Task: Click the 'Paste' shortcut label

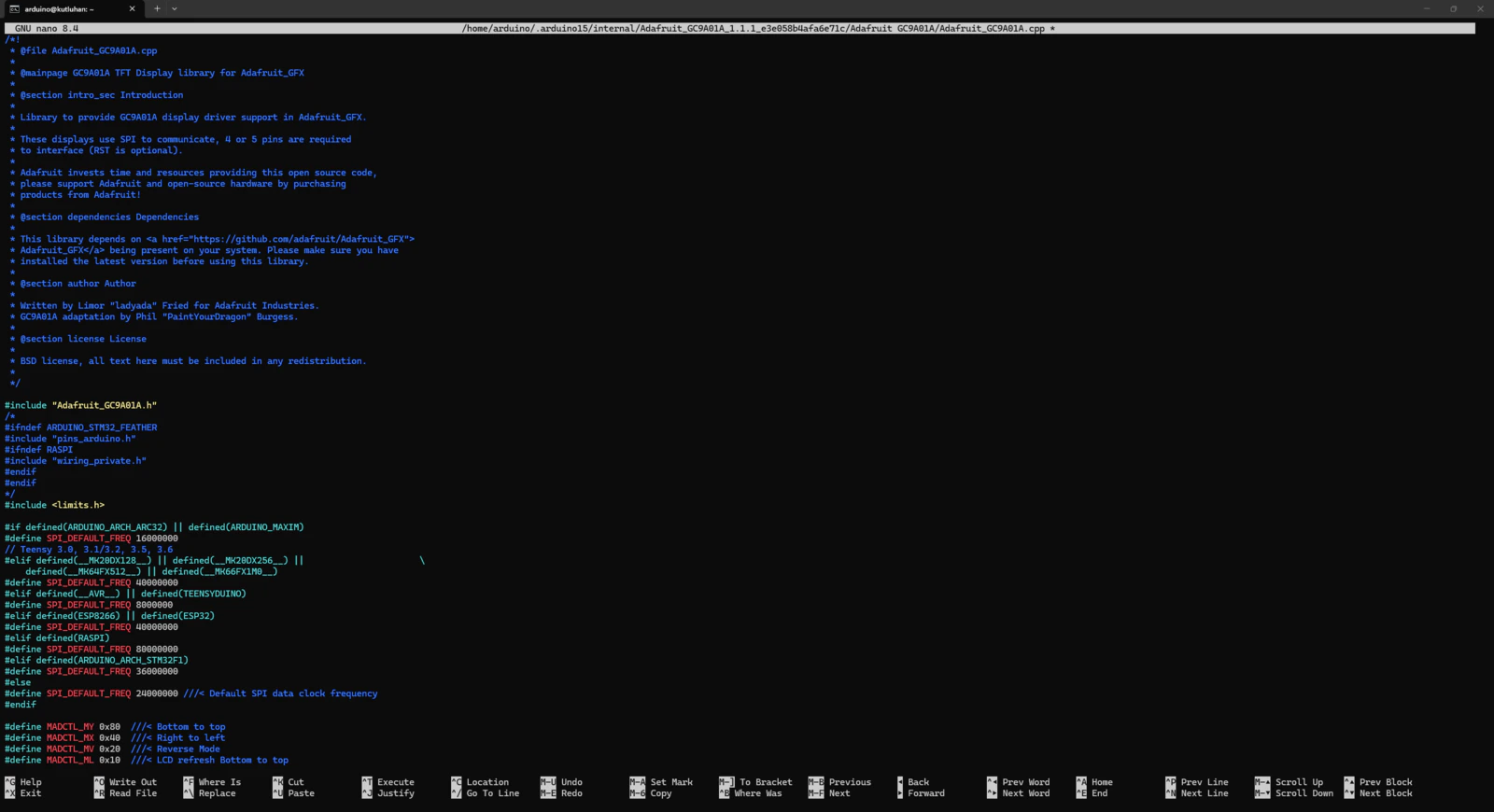Action: pyautogui.click(x=302, y=793)
